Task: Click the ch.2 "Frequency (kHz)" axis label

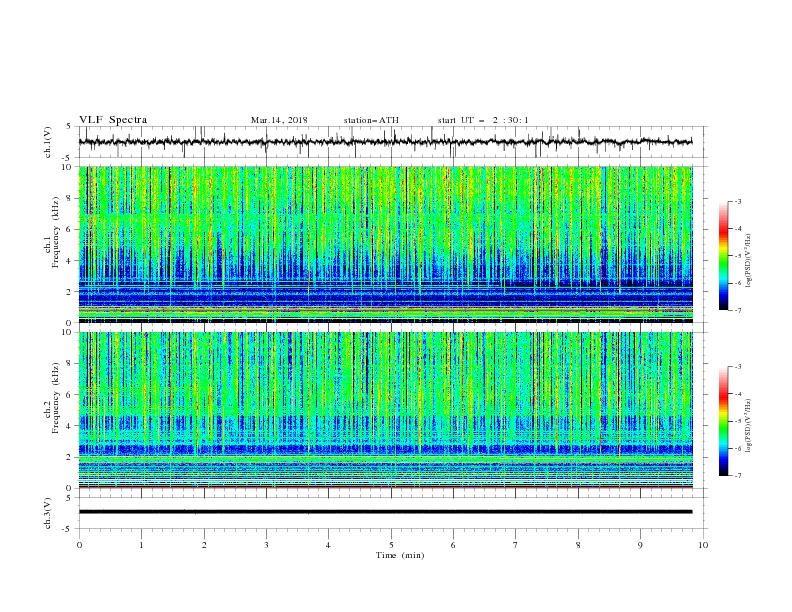Action: pos(56,398)
